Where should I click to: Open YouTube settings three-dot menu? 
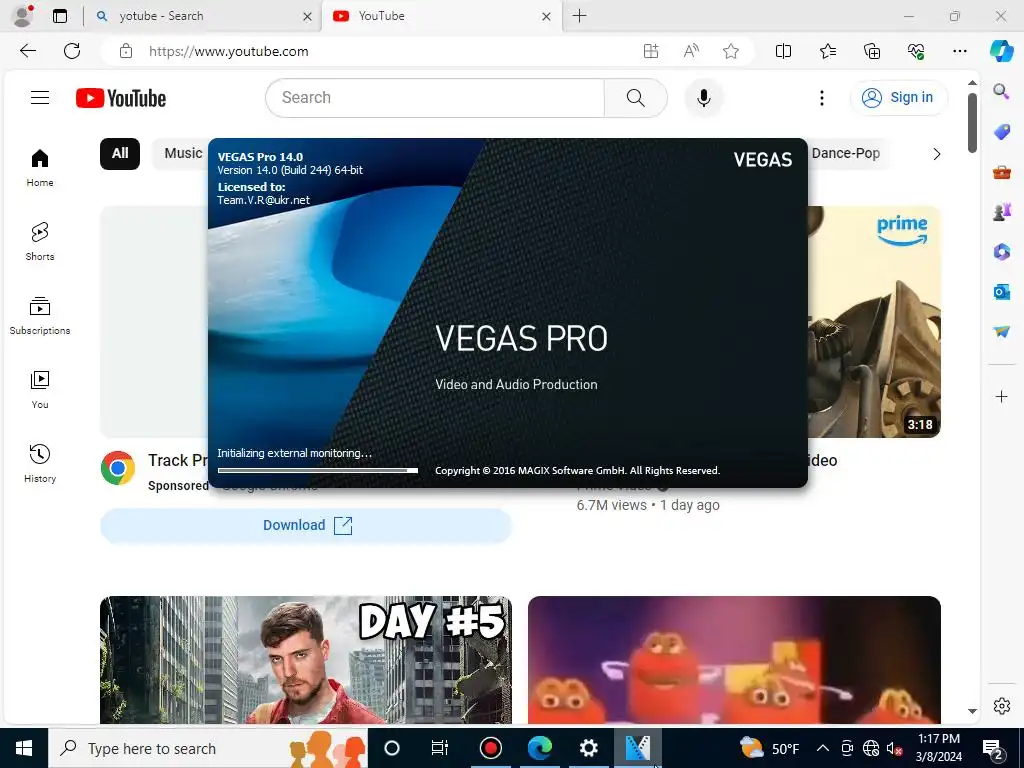(x=822, y=98)
